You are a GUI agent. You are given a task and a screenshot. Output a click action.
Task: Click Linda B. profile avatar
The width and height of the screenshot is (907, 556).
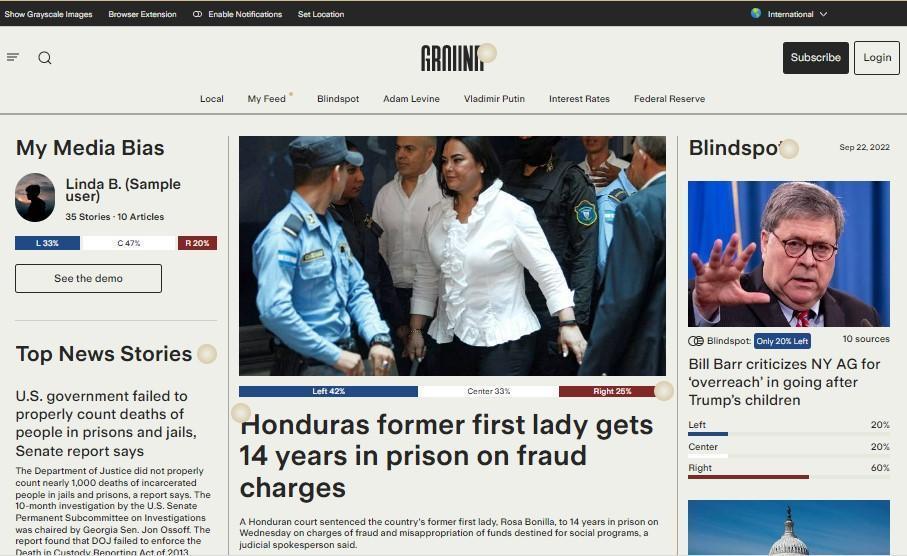pos(35,197)
